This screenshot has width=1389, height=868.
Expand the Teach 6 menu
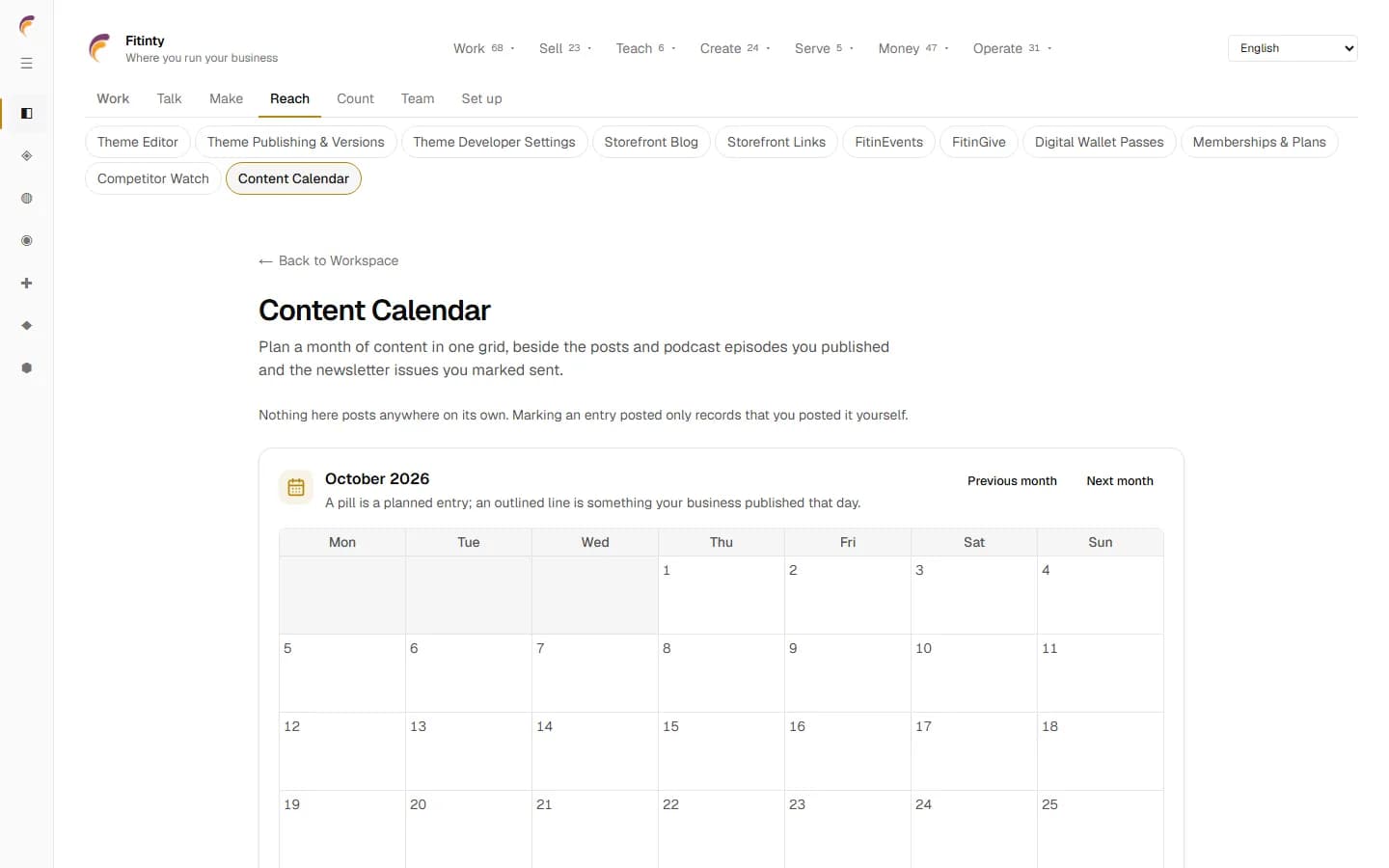coord(645,48)
